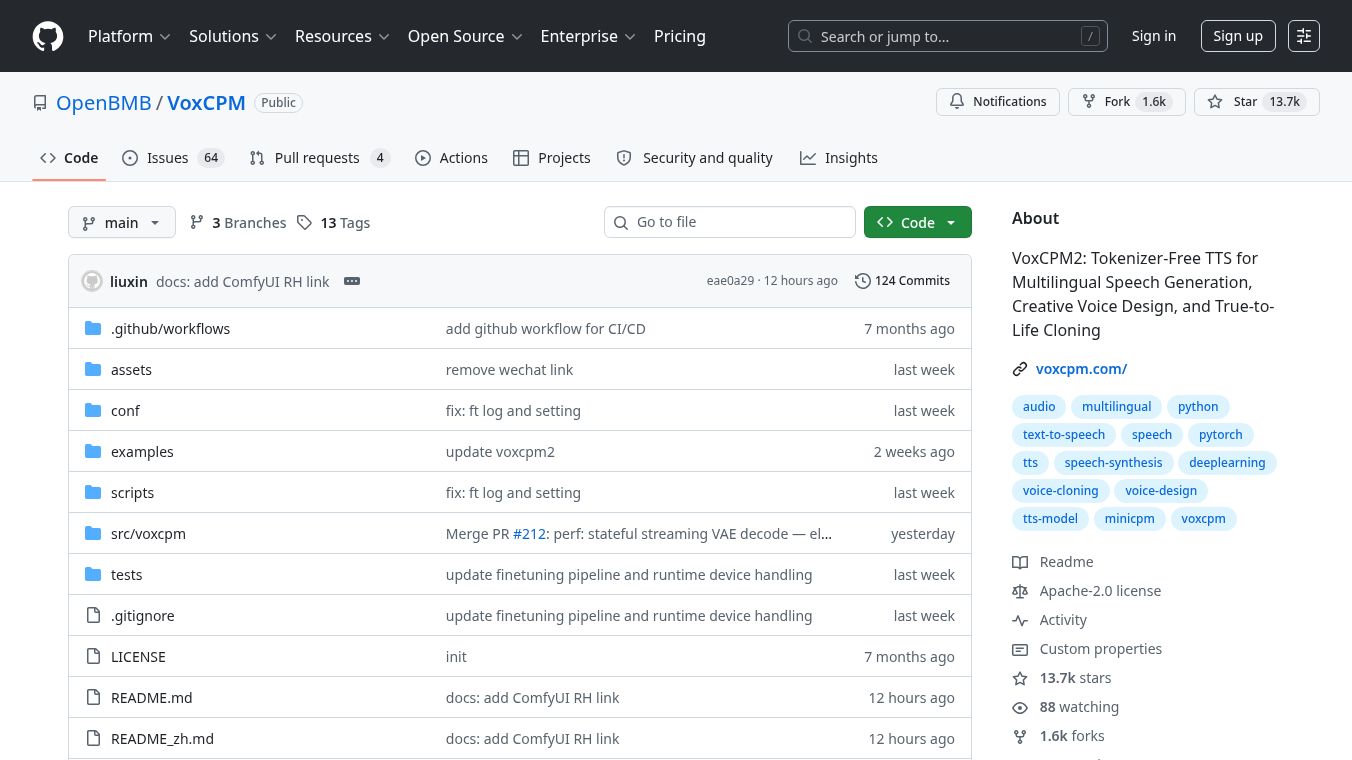Click the tests folder icon
Viewport: 1352px width, 760px height.
click(x=94, y=575)
